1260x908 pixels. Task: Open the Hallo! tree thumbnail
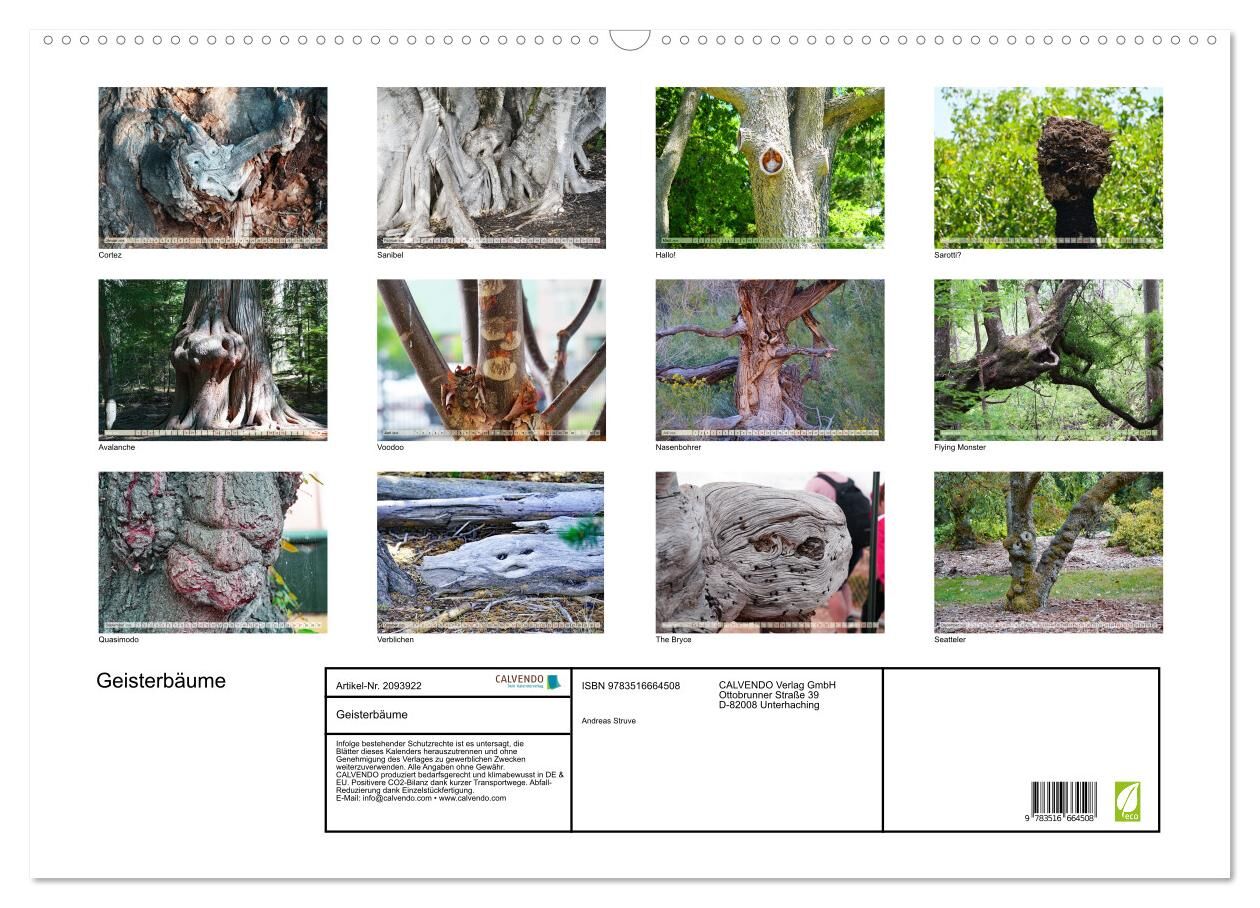[x=769, y=167]
